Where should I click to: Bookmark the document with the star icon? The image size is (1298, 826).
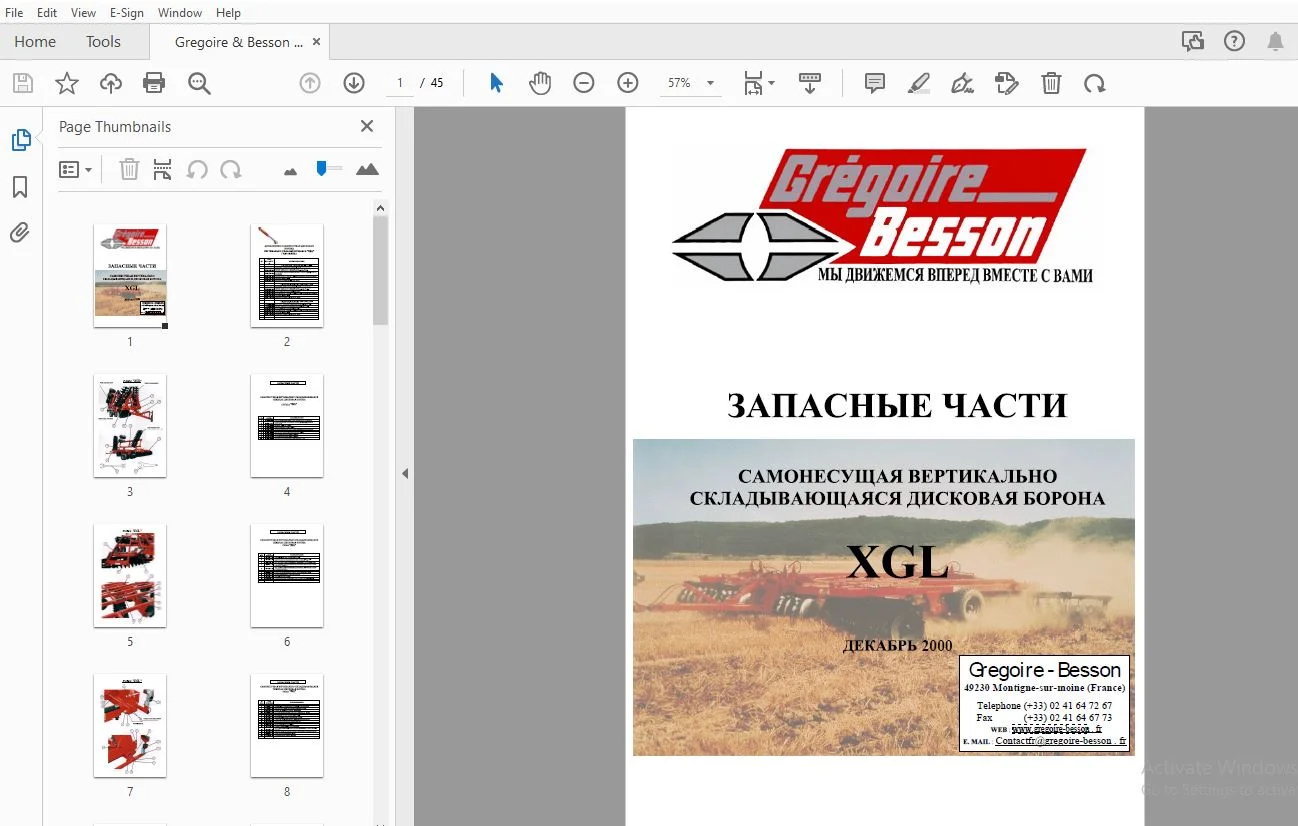(67, 83)
